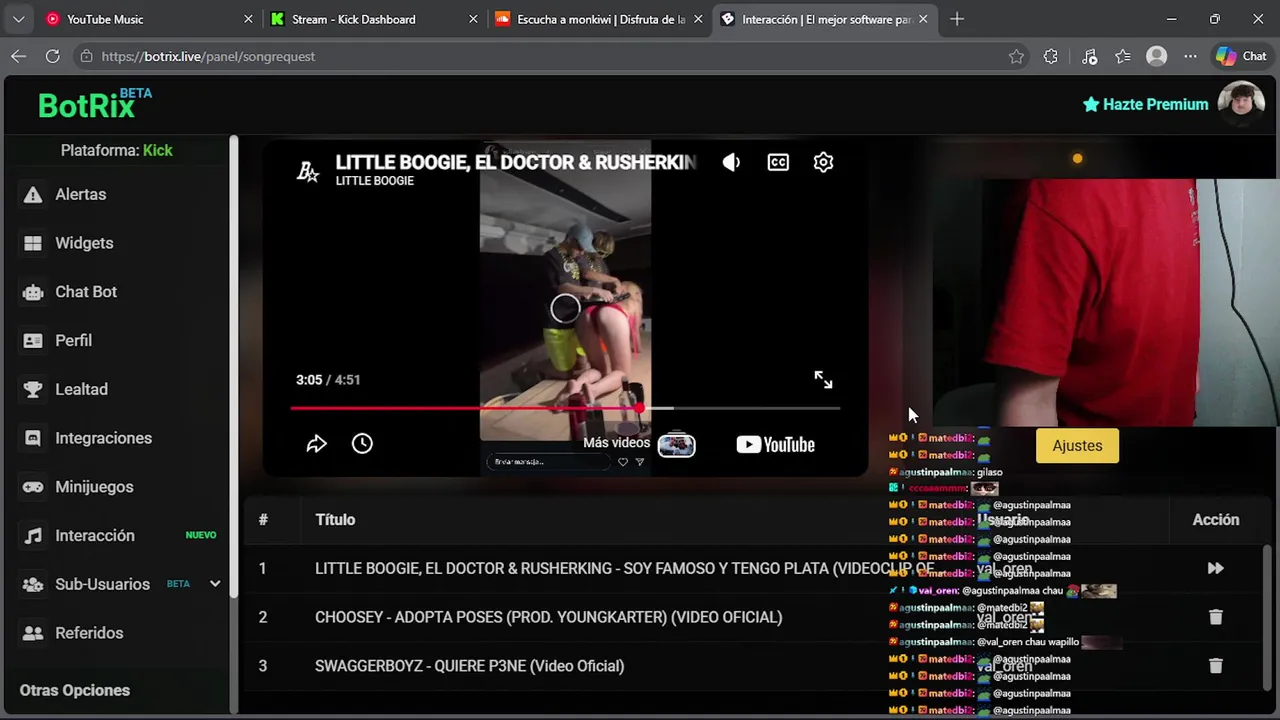Click the Widgets grid icon
The width and height of the screenshot is (1280, 720).
[x=33, y=243]
